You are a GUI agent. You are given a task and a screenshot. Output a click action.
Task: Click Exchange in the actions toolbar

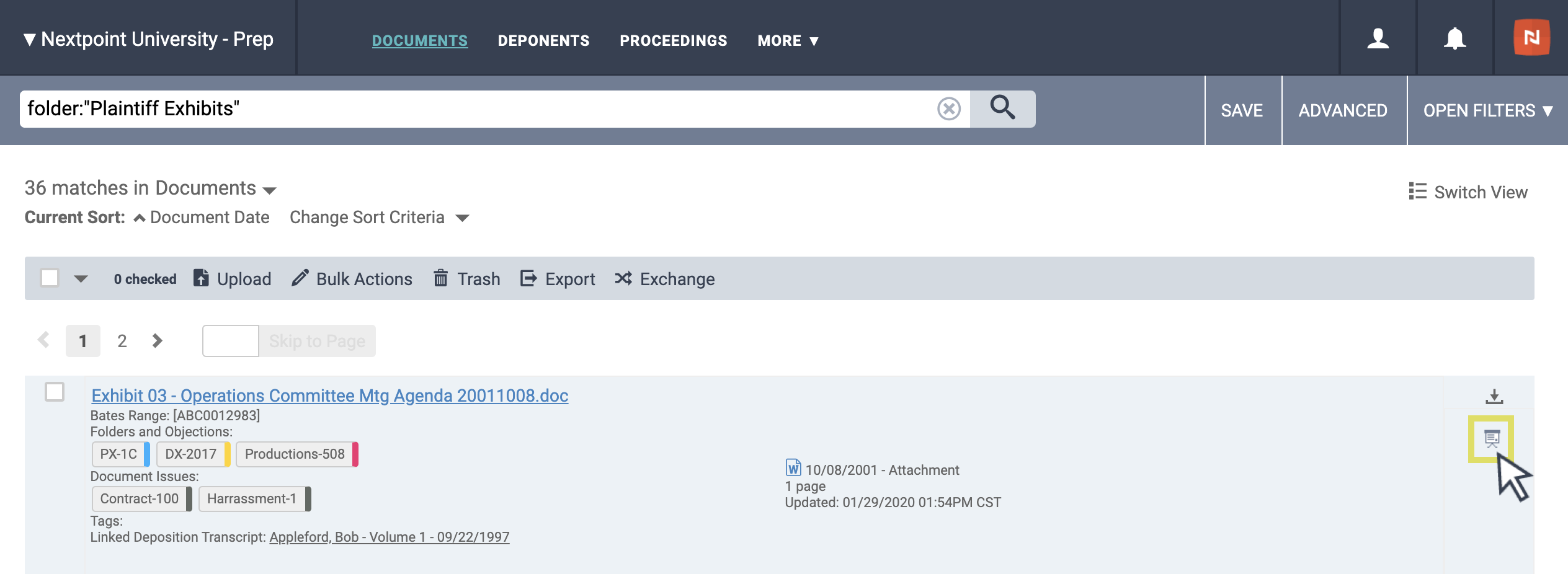664,278
